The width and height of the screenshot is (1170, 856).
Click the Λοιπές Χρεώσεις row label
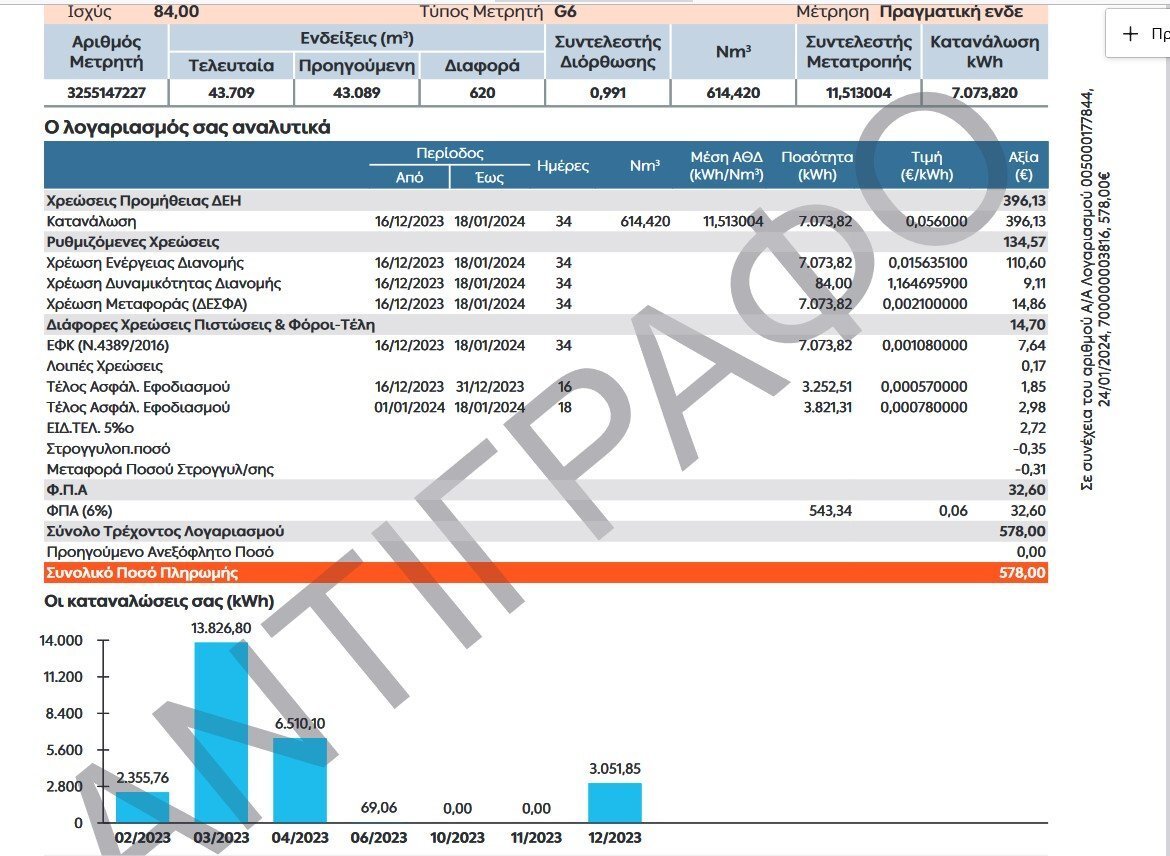(104, 366)
